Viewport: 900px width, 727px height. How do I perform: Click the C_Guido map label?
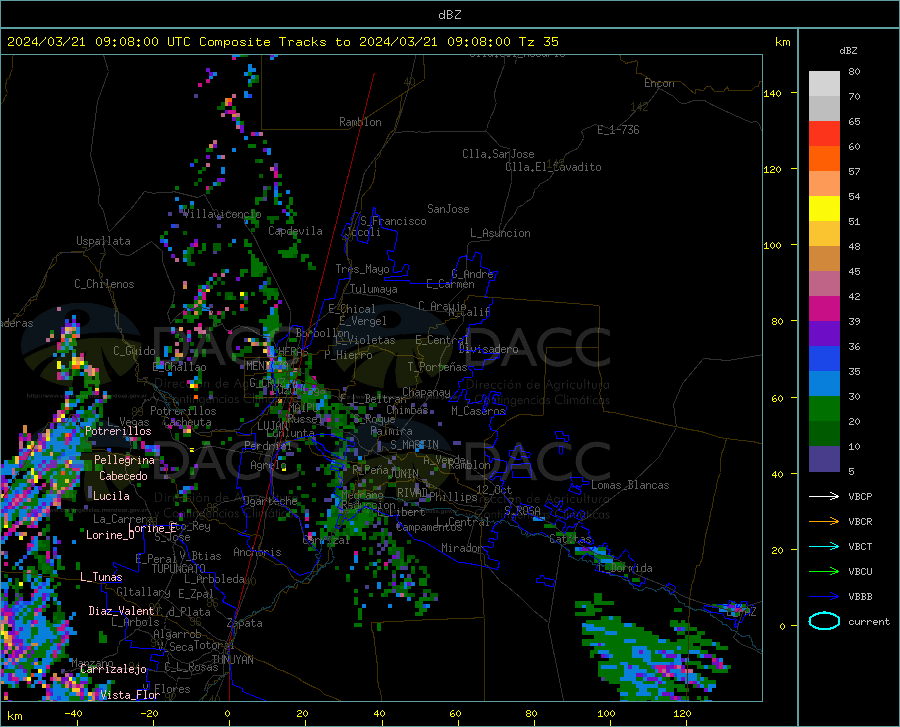(134, 351)
